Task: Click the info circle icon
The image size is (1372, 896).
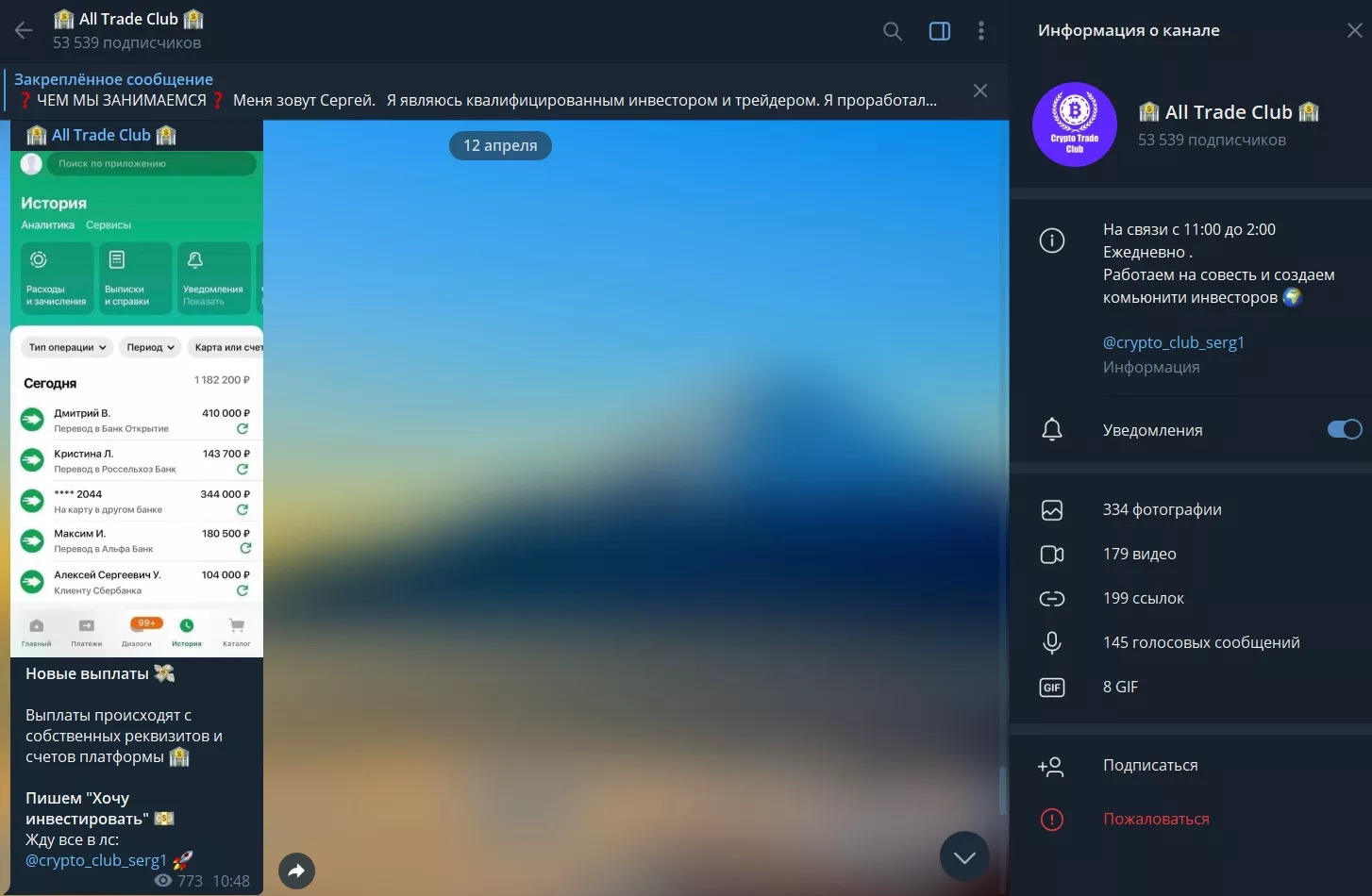Action: [x=1052, y=241]
